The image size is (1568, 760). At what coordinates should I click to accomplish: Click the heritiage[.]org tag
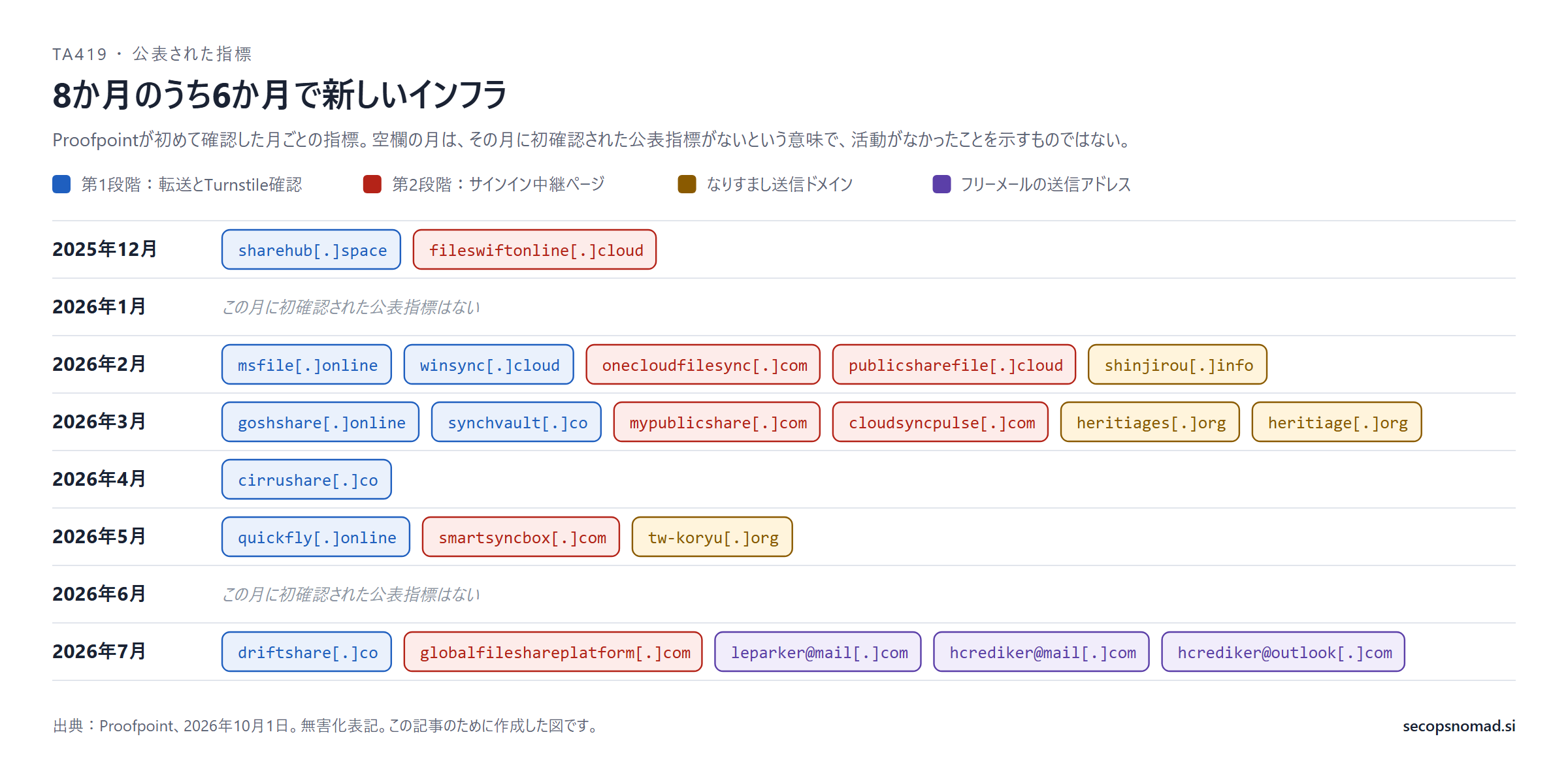pyautogui.click(x=1337, y=422)
